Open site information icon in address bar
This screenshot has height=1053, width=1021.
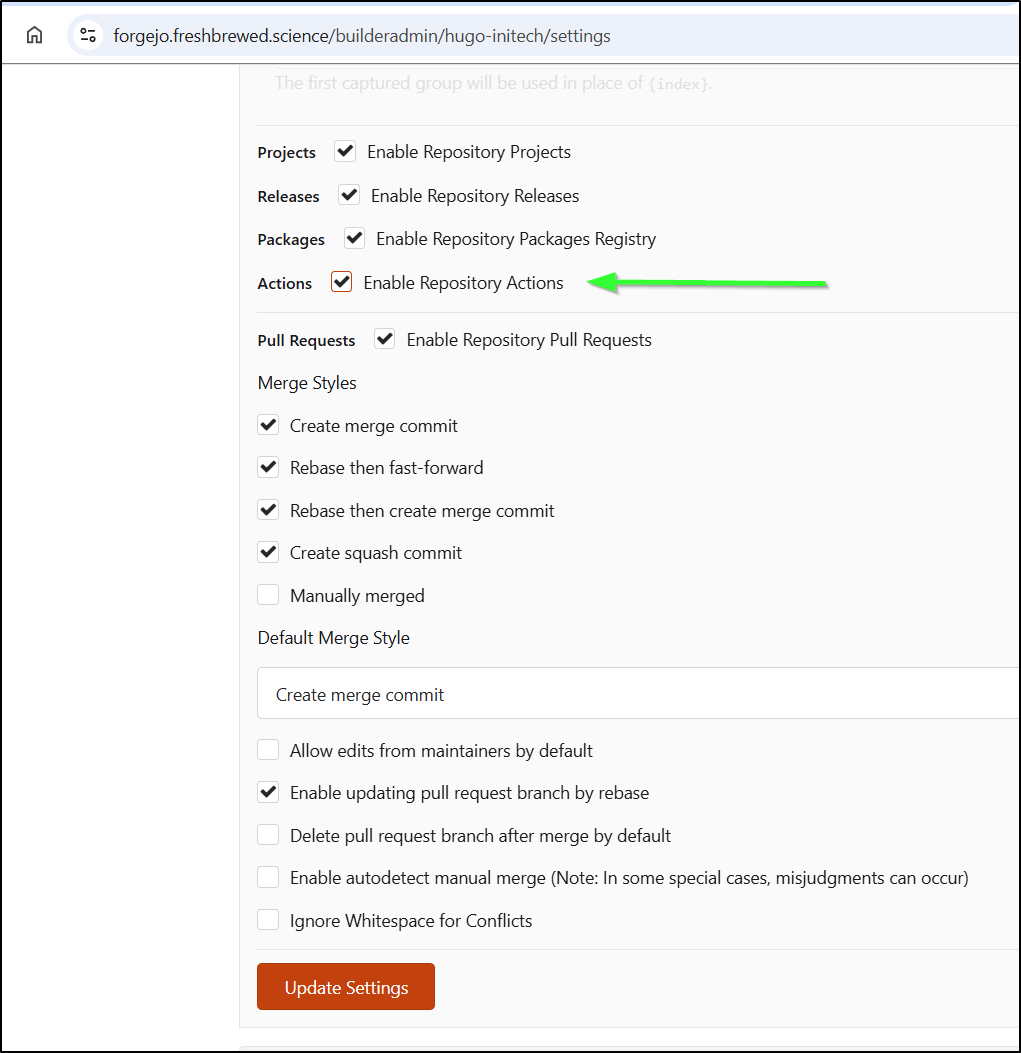click(88, 36)
